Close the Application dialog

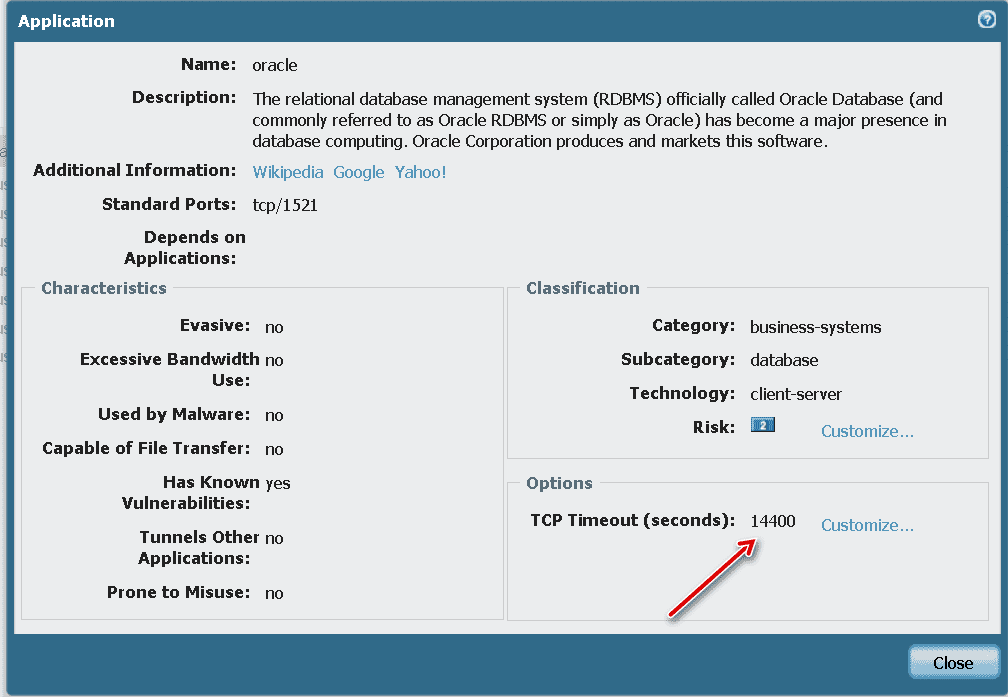click(x=953, y=662)
